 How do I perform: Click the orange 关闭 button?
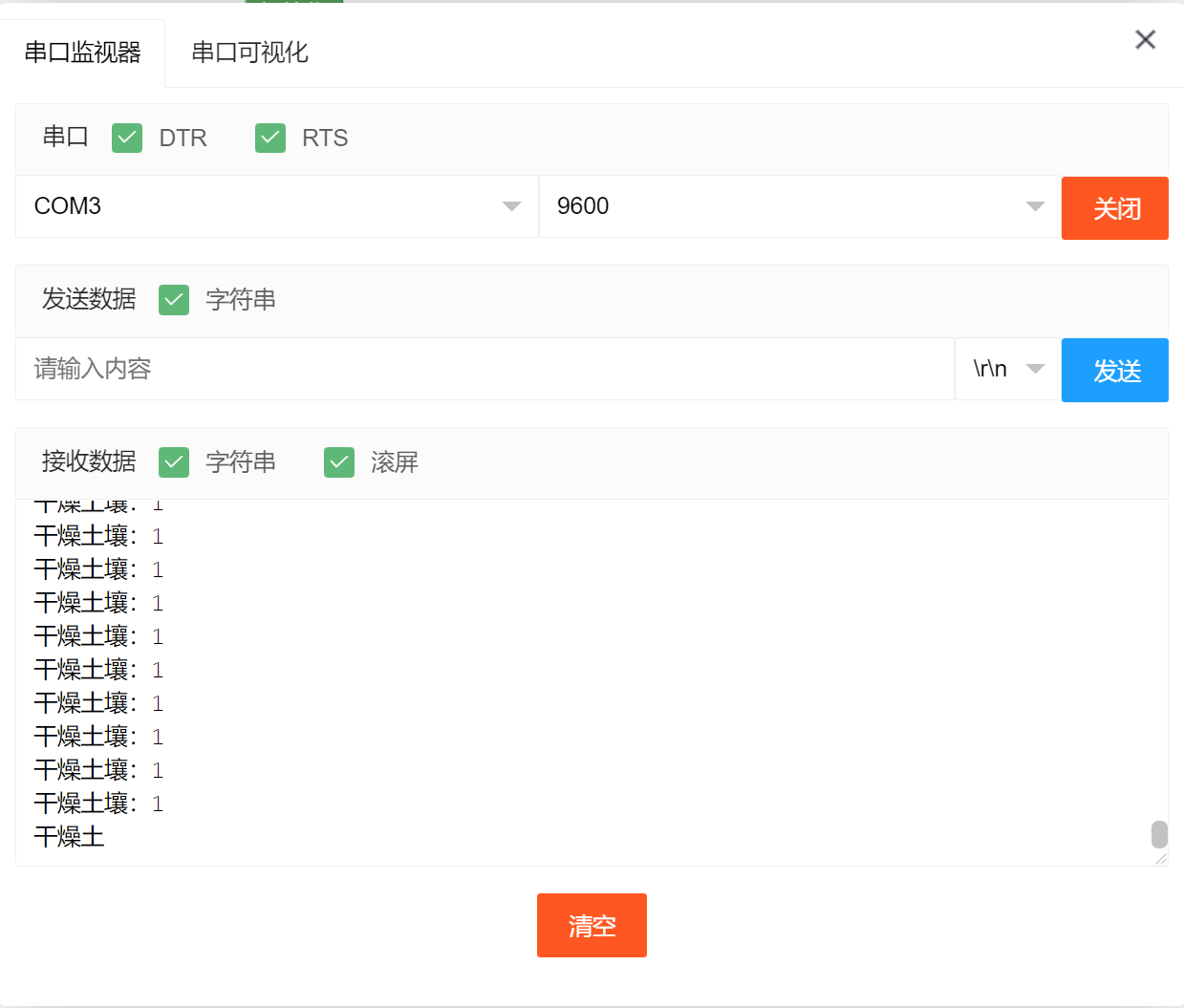[x=1114, y=208]
